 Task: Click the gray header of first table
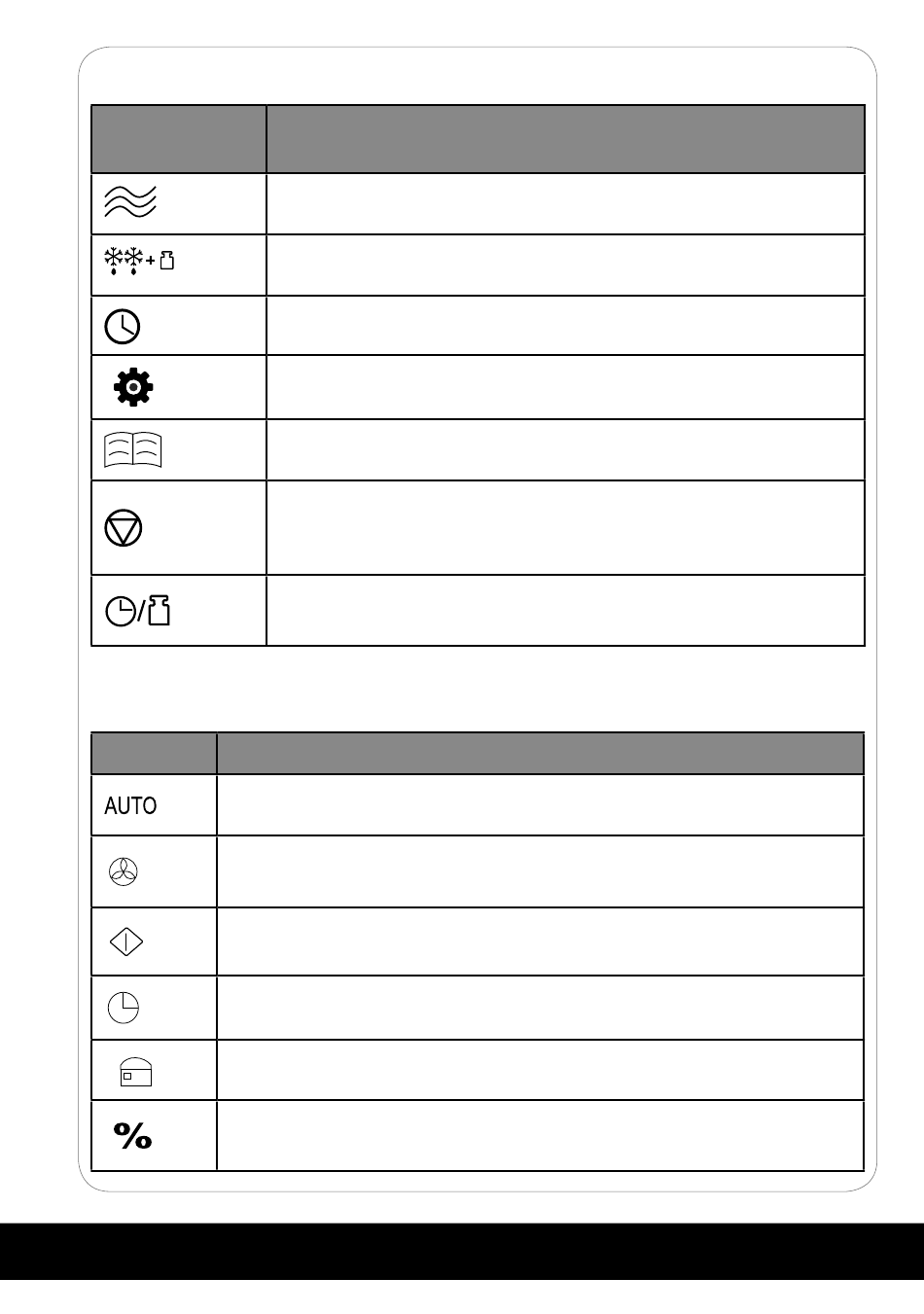point(478,139)
